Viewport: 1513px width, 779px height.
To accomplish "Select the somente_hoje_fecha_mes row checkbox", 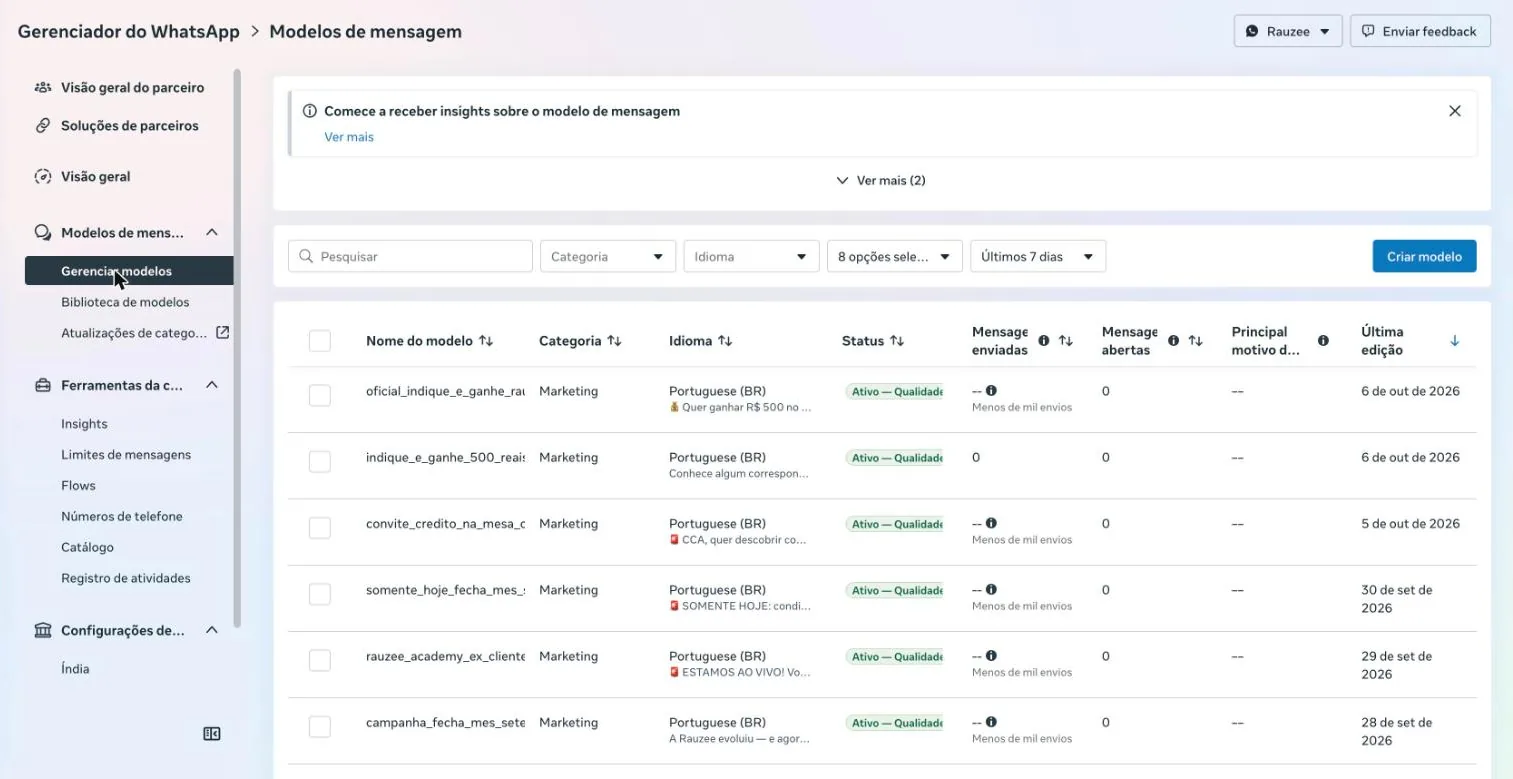I will [320, 595].
